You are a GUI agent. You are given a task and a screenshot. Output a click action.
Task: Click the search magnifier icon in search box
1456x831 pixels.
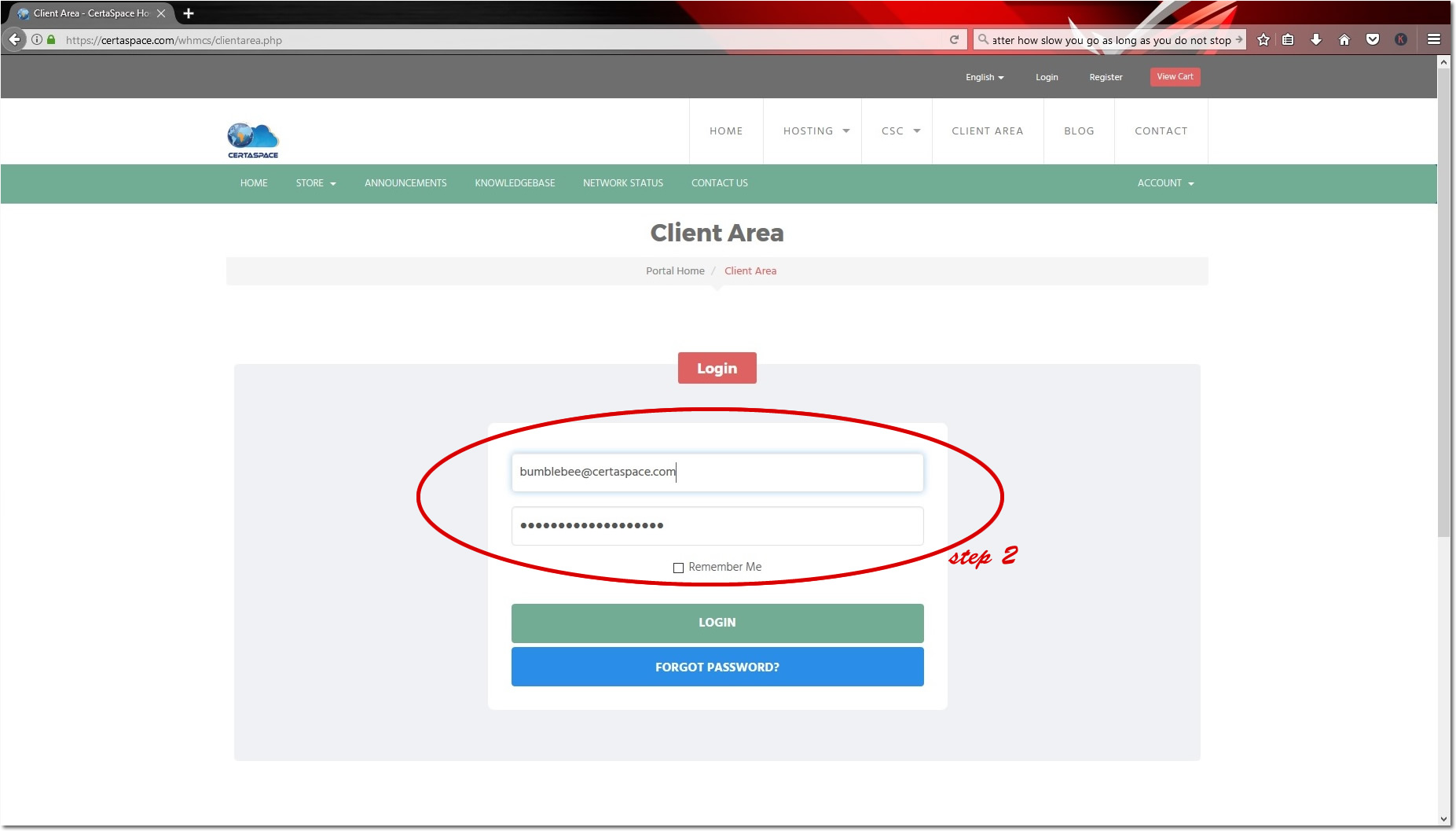click(982, 39)
